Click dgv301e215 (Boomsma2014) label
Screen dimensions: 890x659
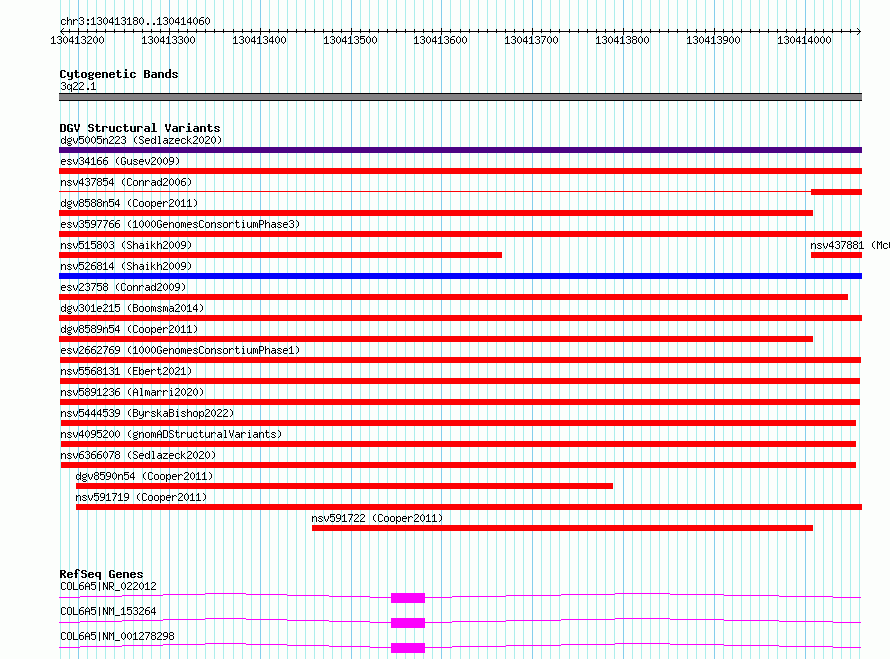(x=132, y=308)
